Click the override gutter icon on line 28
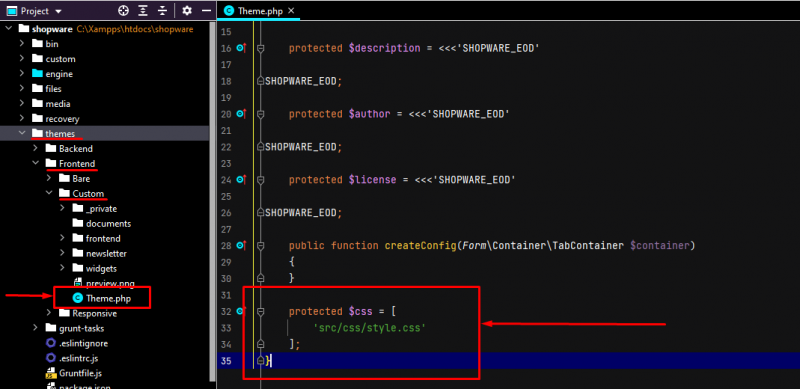Screen dimensions: 800x389 [x=241, y=246]
